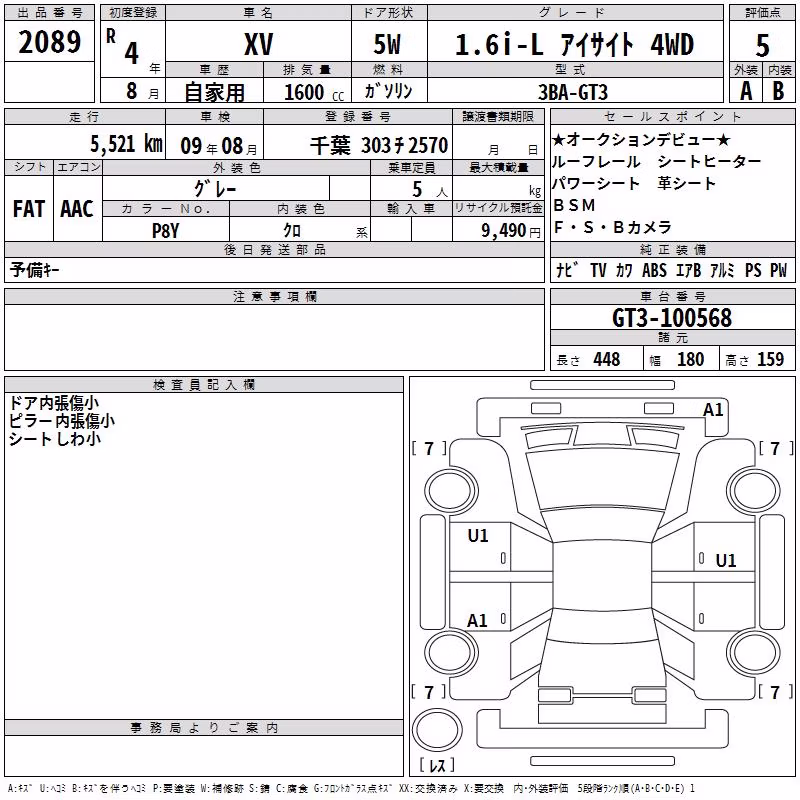Click the 事務局よりご案内 header
Viewport: 800px width, 800px height.
[204, 728]
